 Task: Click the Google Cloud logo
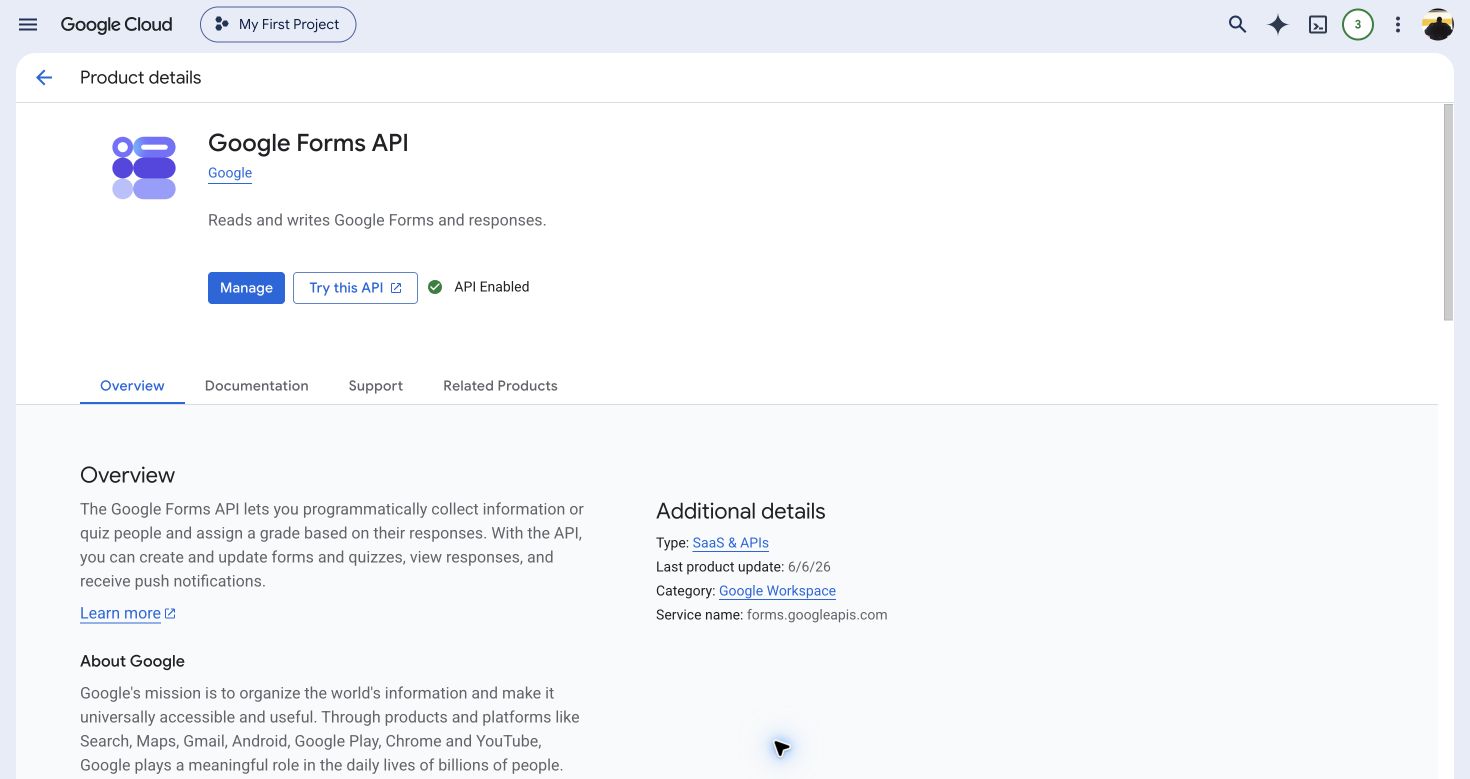pos(116,25)
